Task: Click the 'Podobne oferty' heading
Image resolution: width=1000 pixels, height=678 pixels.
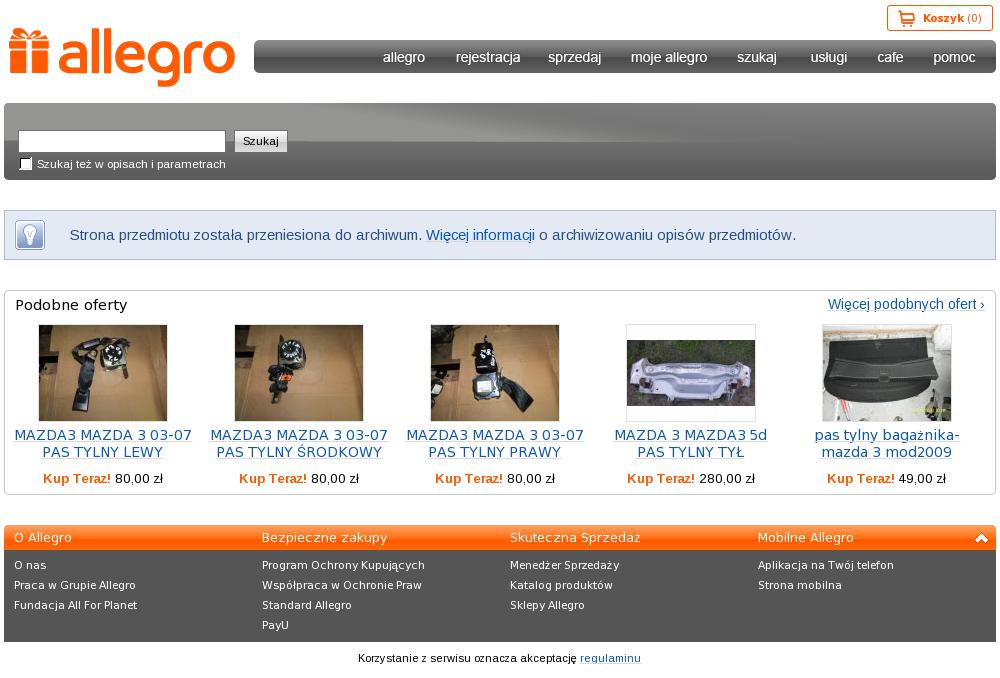Action: [x=71, y=305]
